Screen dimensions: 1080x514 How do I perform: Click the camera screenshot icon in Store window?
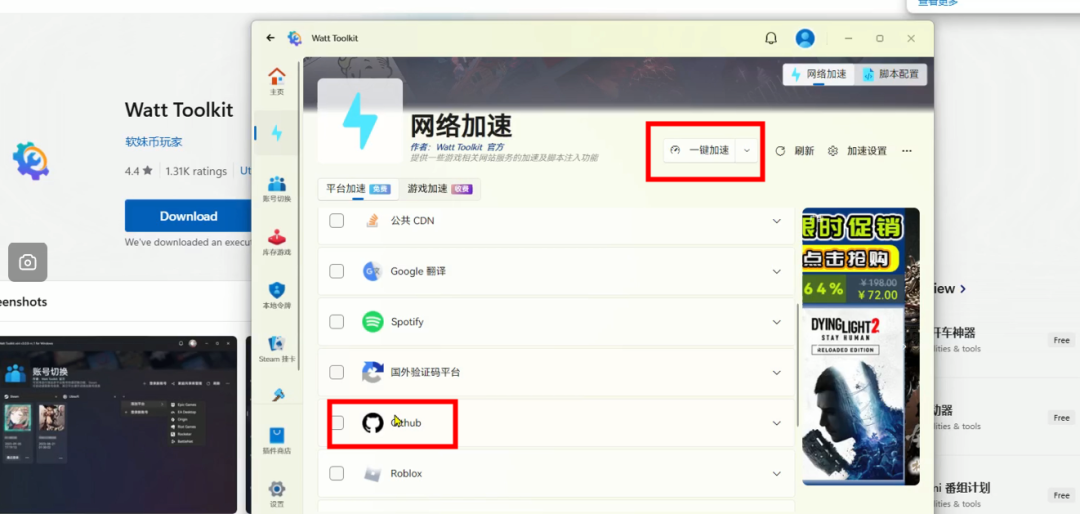[28, 262]
